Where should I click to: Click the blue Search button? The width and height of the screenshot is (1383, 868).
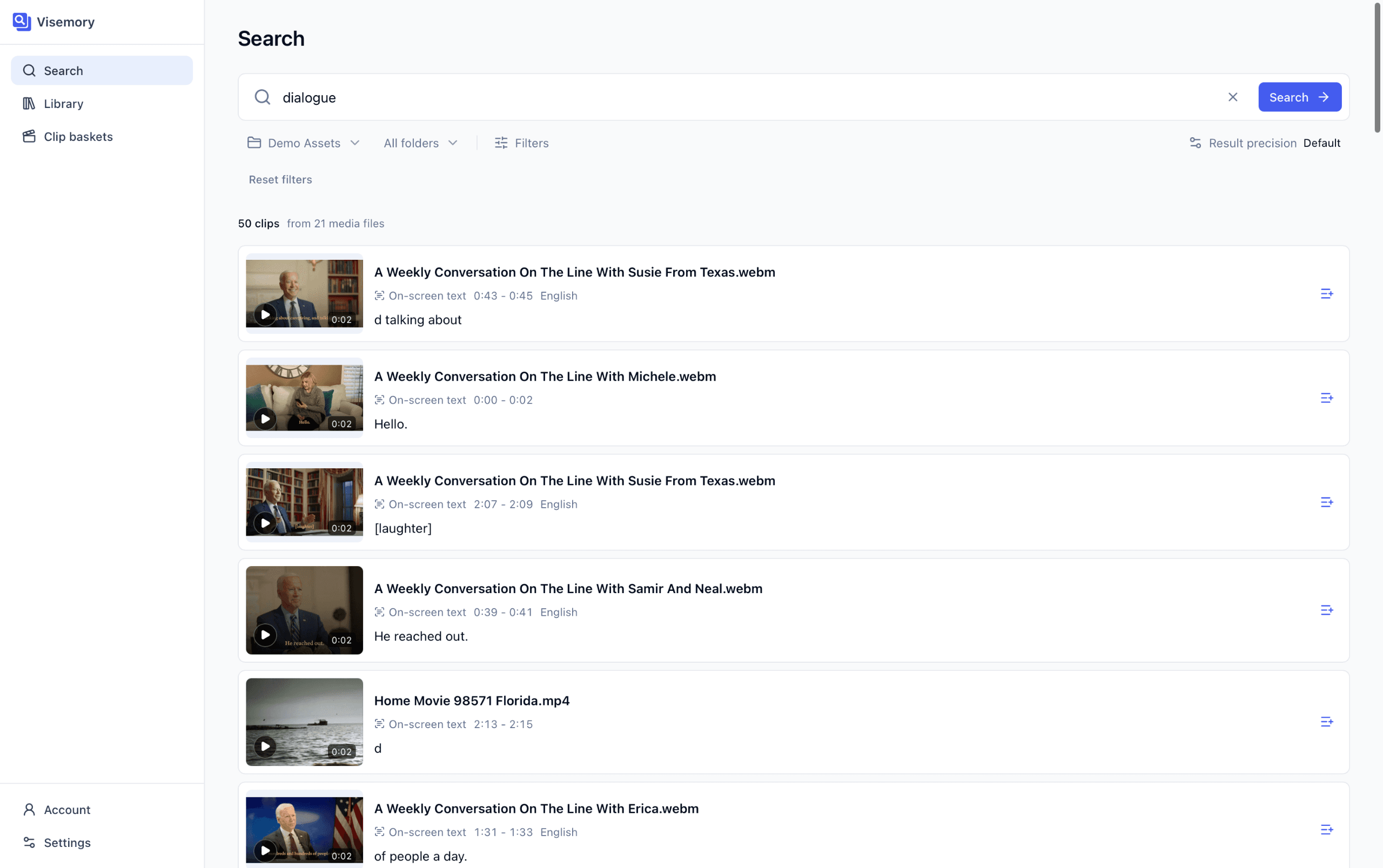point(1300,97)
